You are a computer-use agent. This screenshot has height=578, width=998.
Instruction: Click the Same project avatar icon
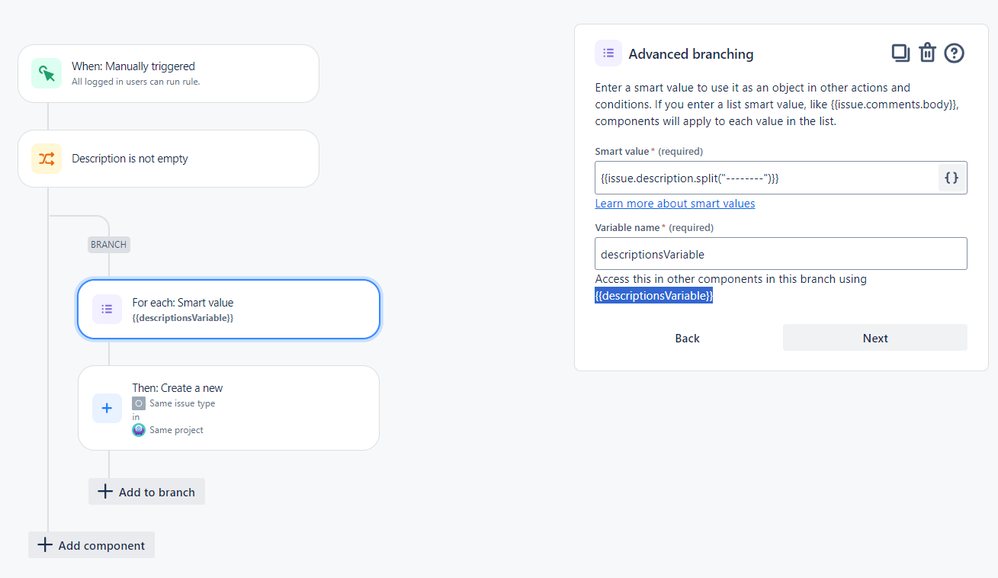click(139, 430)
